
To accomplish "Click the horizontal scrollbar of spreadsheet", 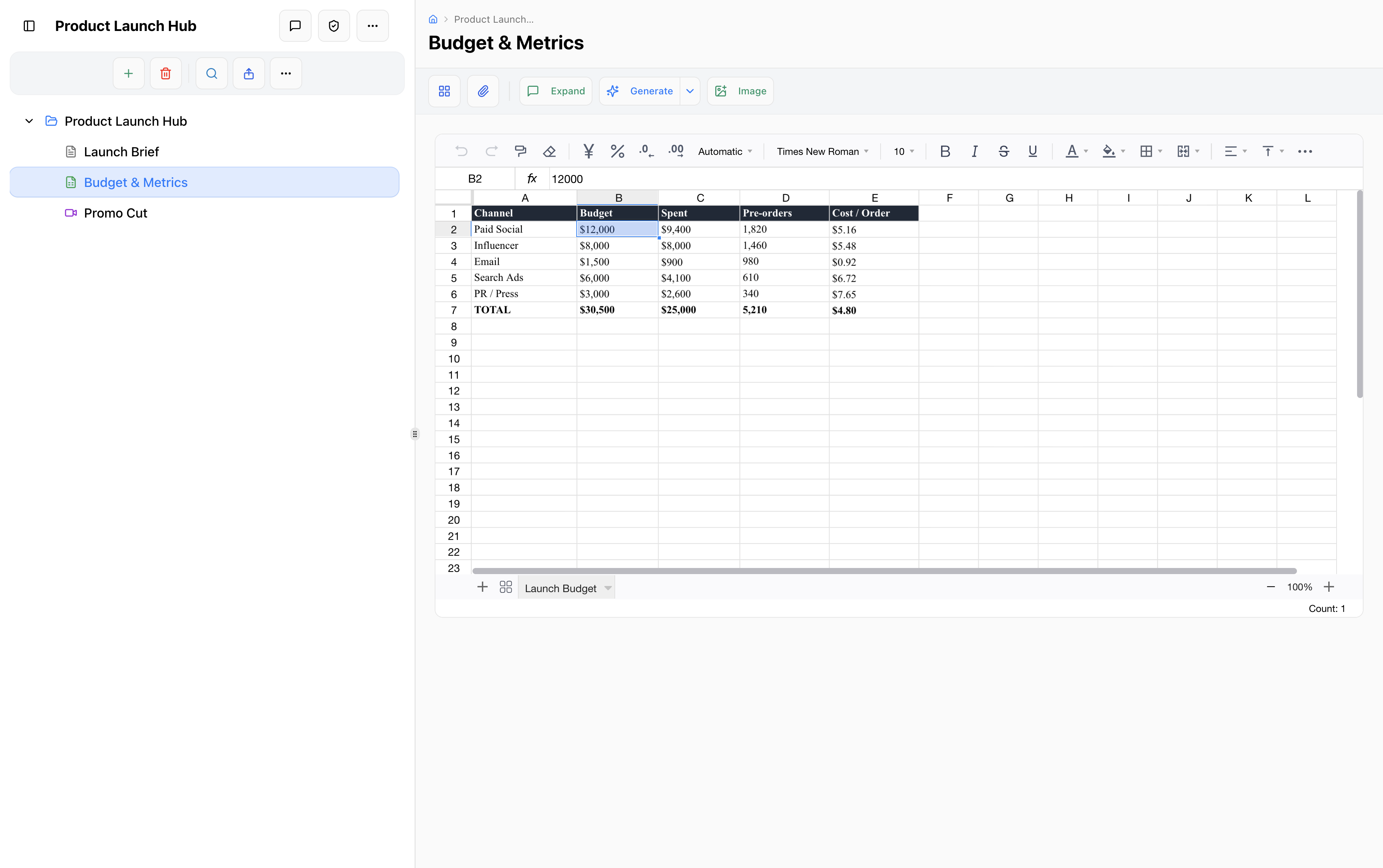I will [x=884, y=571].
